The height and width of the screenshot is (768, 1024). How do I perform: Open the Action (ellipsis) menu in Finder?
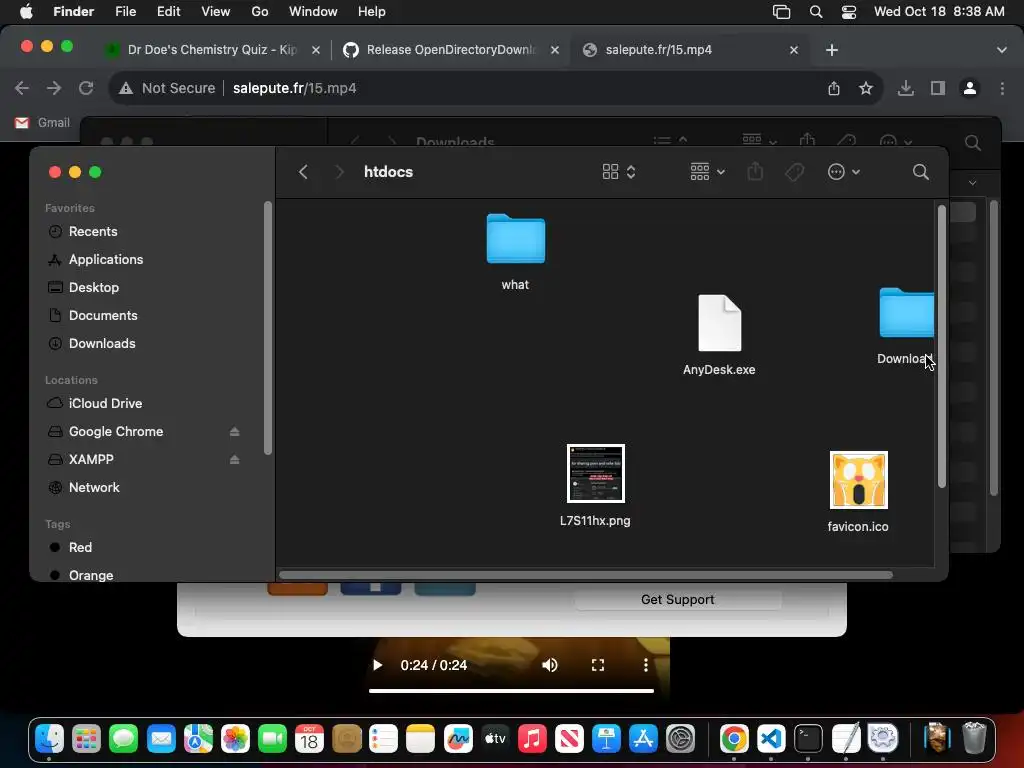tap(843, 172)
